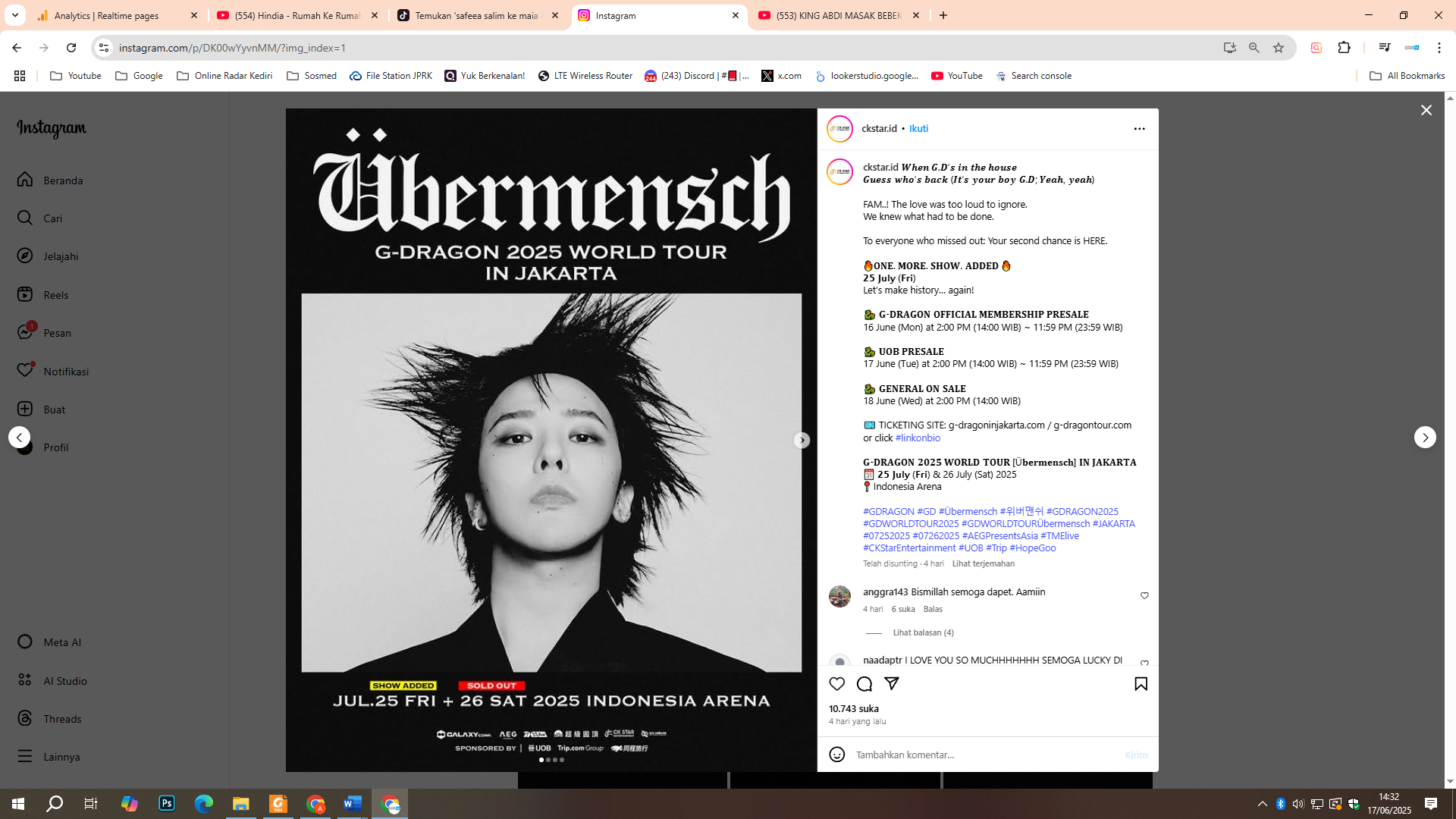This screenshot has height=819, width=1456.
Task: Go back in browser history
Action: pyautogui.click(x=17, y=48)
